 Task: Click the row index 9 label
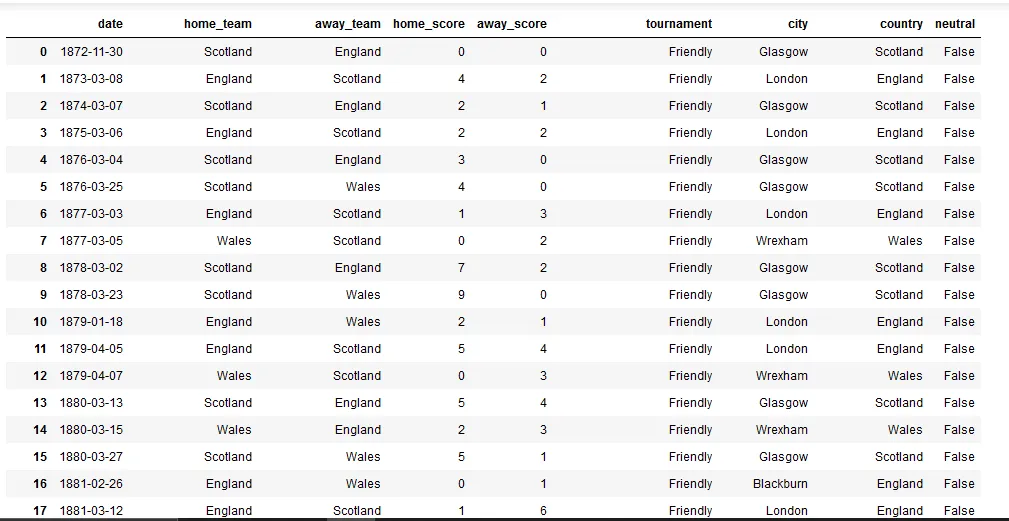[42, 295]
